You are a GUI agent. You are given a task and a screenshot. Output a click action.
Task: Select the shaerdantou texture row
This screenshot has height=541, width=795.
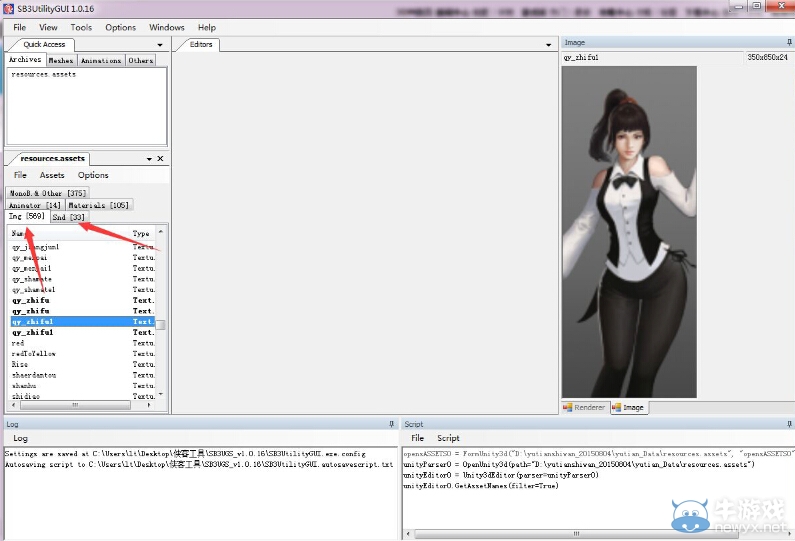(x=83, y=375)
